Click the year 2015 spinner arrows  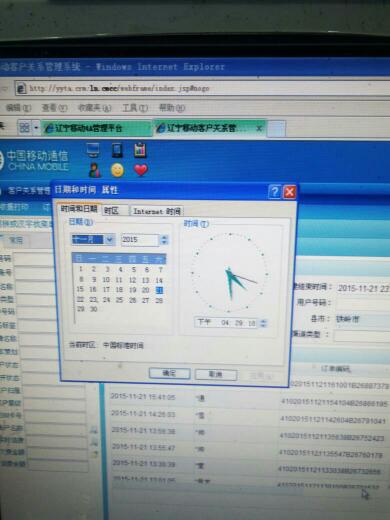[x=164, y=240]
